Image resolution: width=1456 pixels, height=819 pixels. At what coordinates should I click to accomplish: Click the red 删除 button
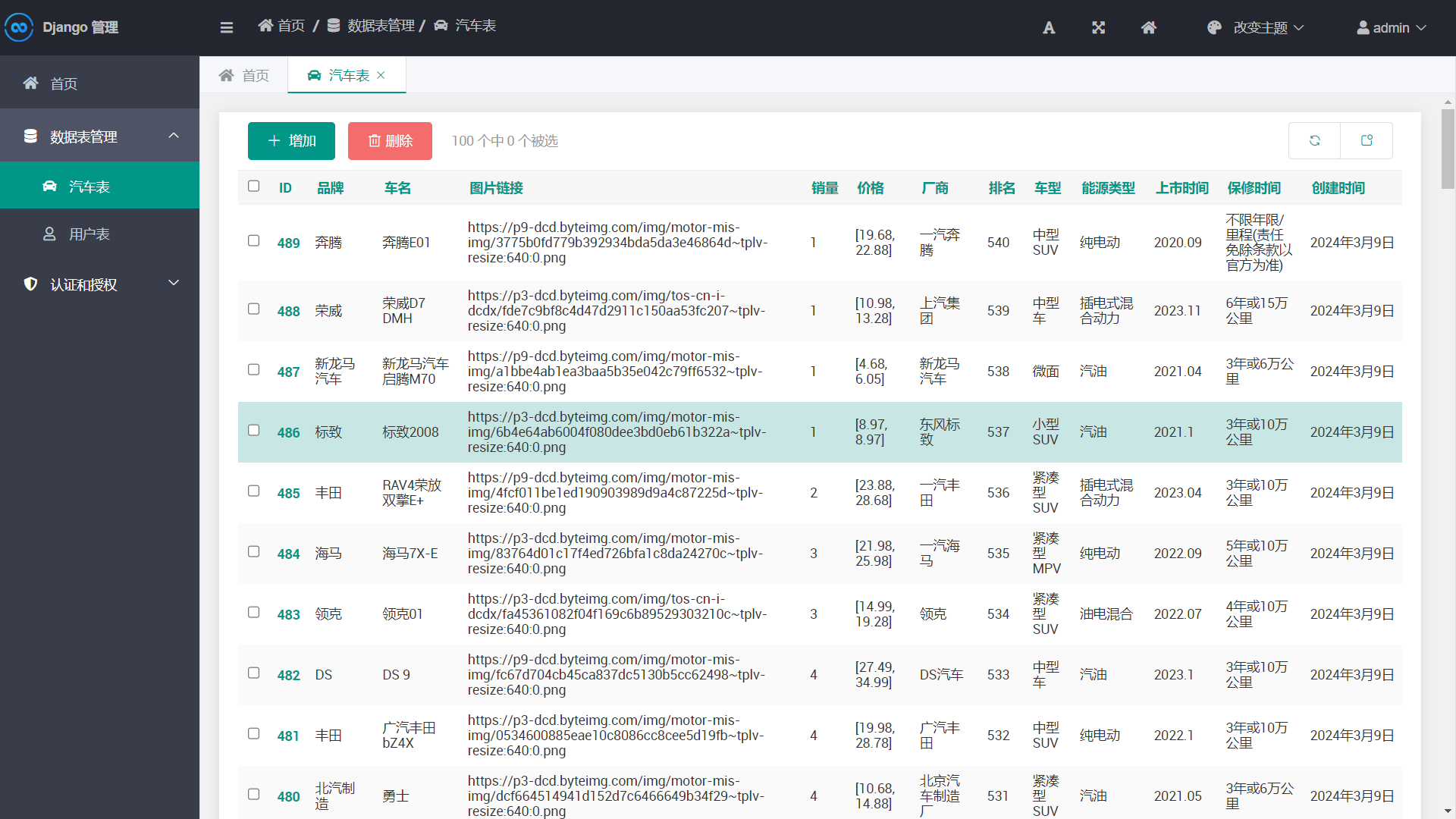click(390, 141)
